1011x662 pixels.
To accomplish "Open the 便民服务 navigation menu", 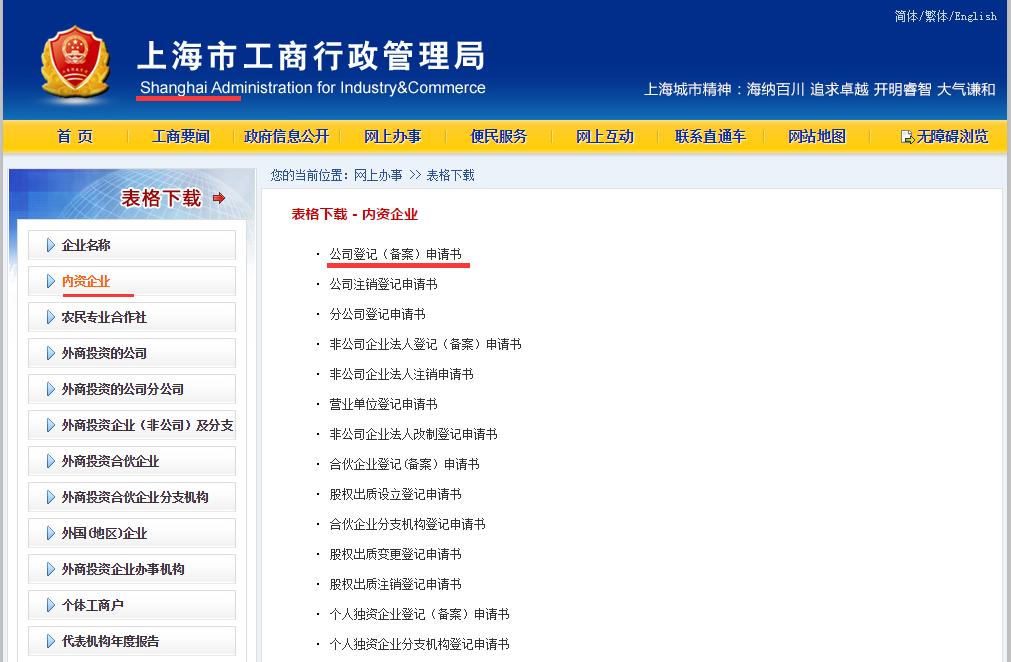I will tap(498, 136).
